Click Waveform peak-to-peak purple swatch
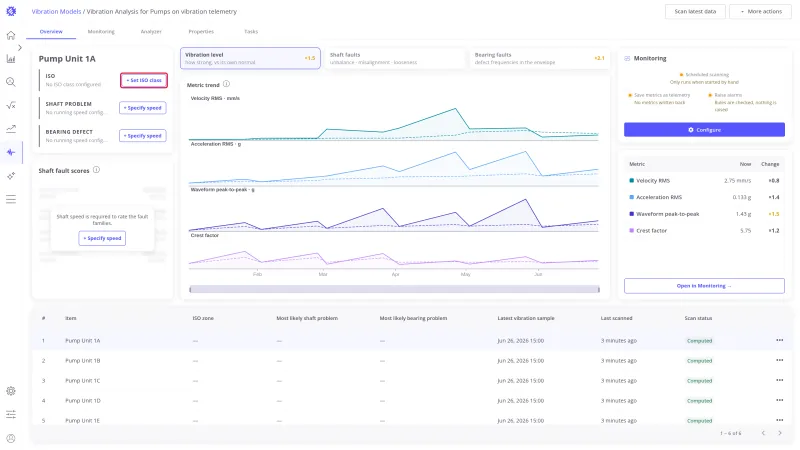Viewport: 800px width, 450px height. pyautogui.click(x=632, y=214)
